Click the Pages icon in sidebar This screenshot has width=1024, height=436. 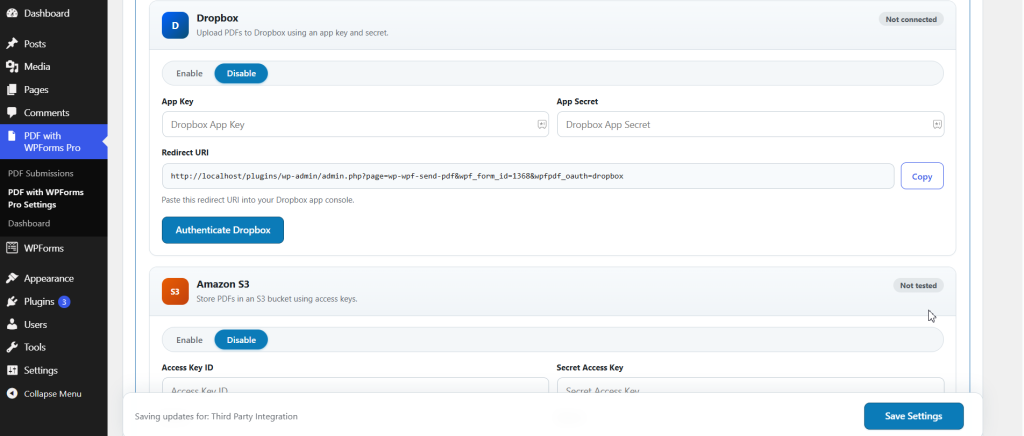click(x=12, y=89)
